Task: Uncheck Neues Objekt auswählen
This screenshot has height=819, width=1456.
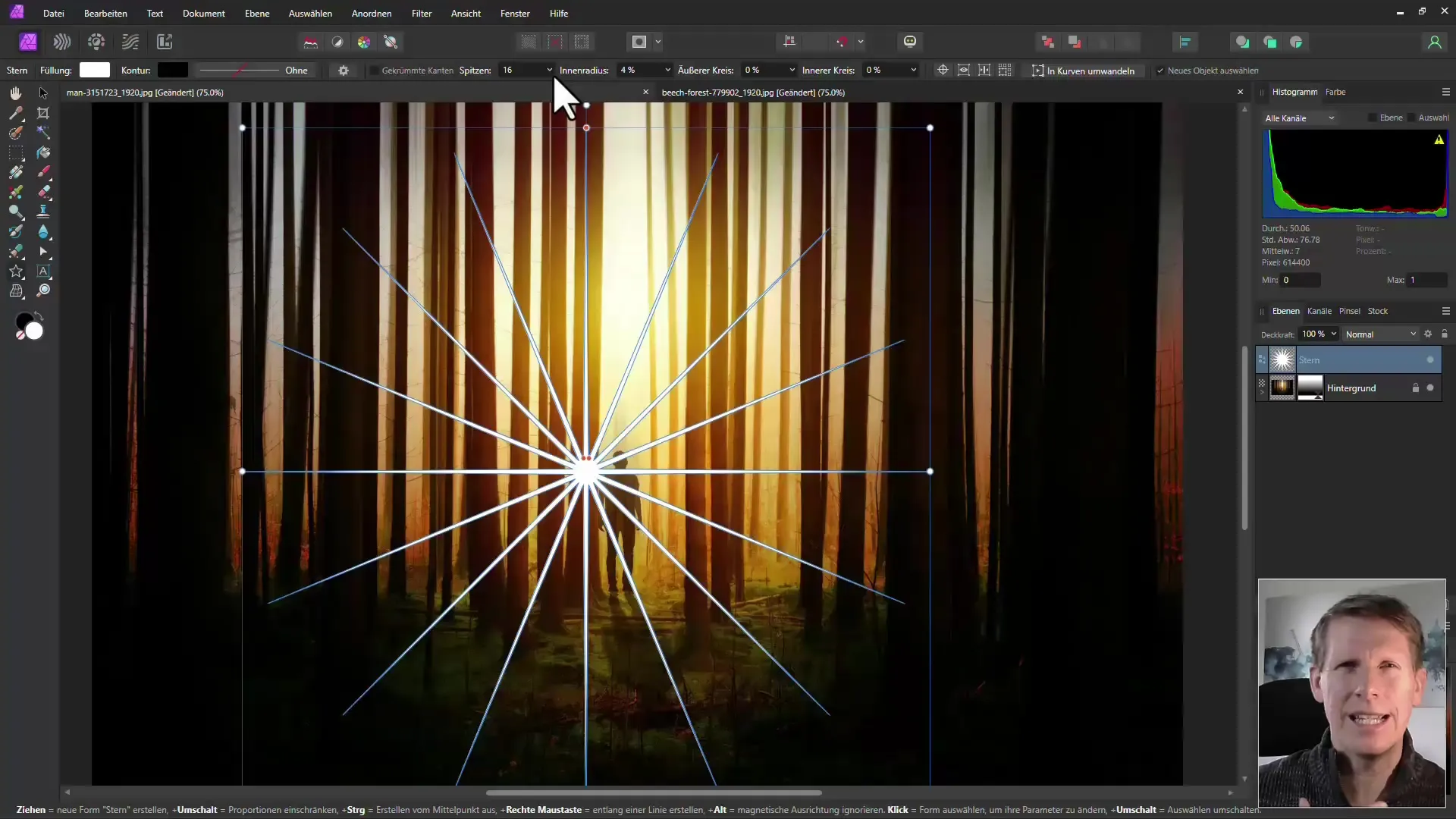Action: tap(1159, 71)
